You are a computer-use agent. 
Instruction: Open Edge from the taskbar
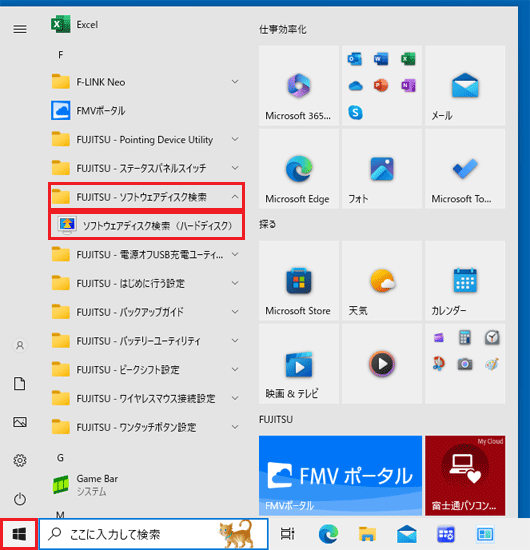(329, 534)
